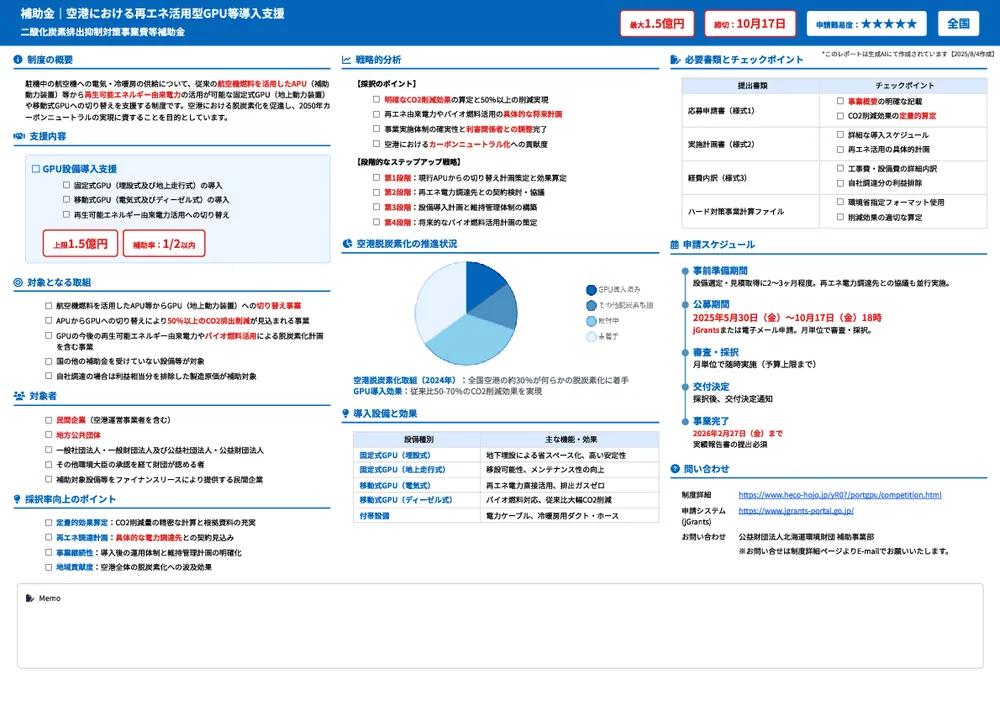
Task: Click the handshake icon beside 支援内容
Action: click(19, 136)
